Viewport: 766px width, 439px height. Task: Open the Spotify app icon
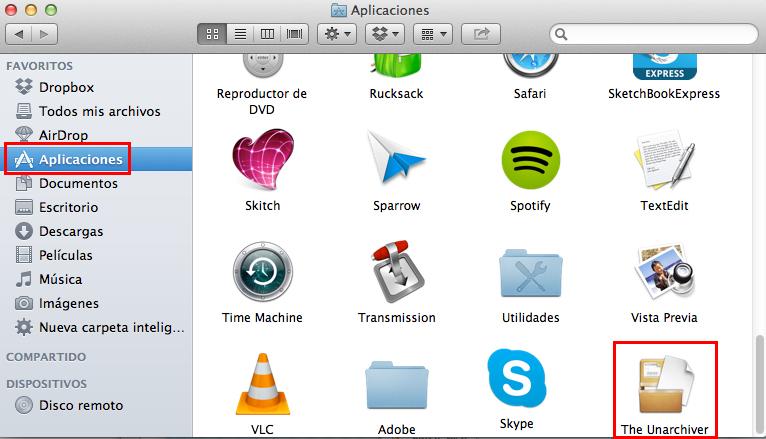pos(530,161)
